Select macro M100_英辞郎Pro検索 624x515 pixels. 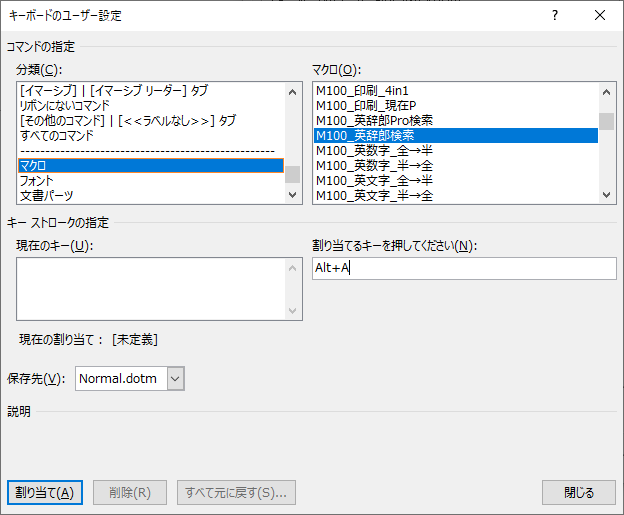pyautogui.click(x=374, y=120)
